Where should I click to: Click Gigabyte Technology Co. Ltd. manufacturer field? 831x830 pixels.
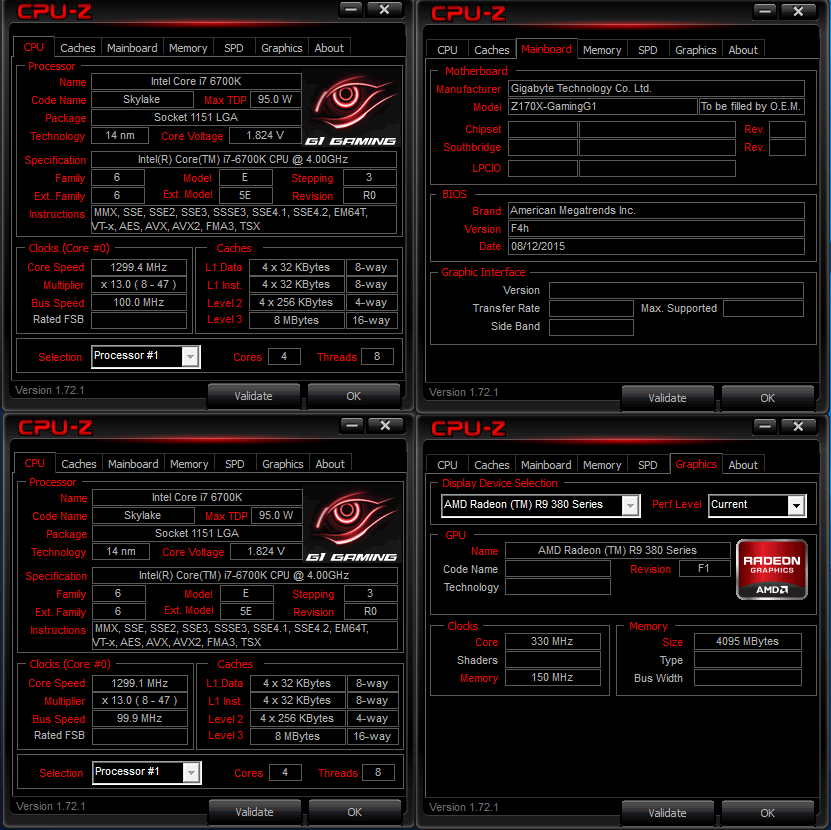(656, 88)
